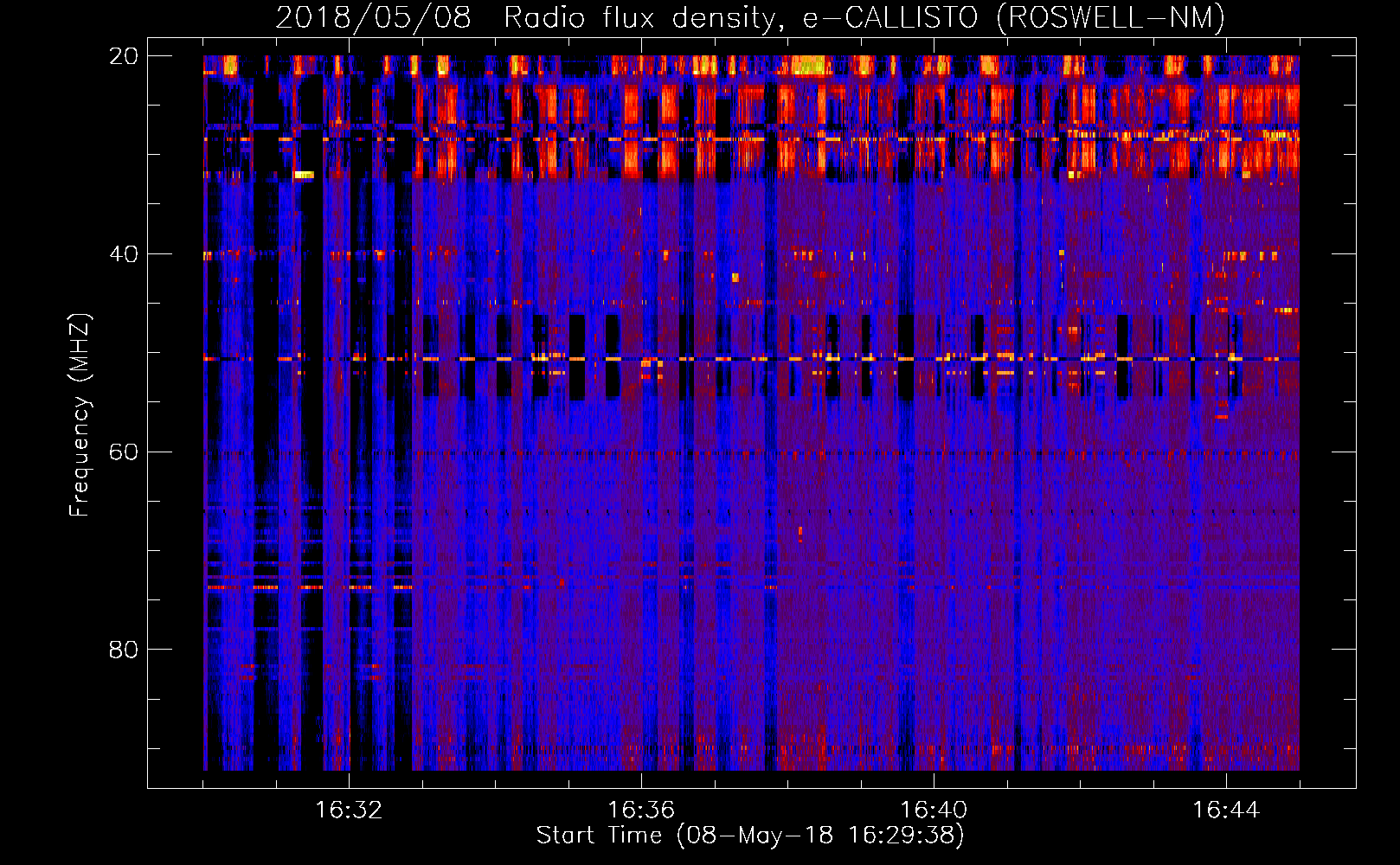
Task: Click the 2018/05/08 date in the title
Action: point(373,18)
